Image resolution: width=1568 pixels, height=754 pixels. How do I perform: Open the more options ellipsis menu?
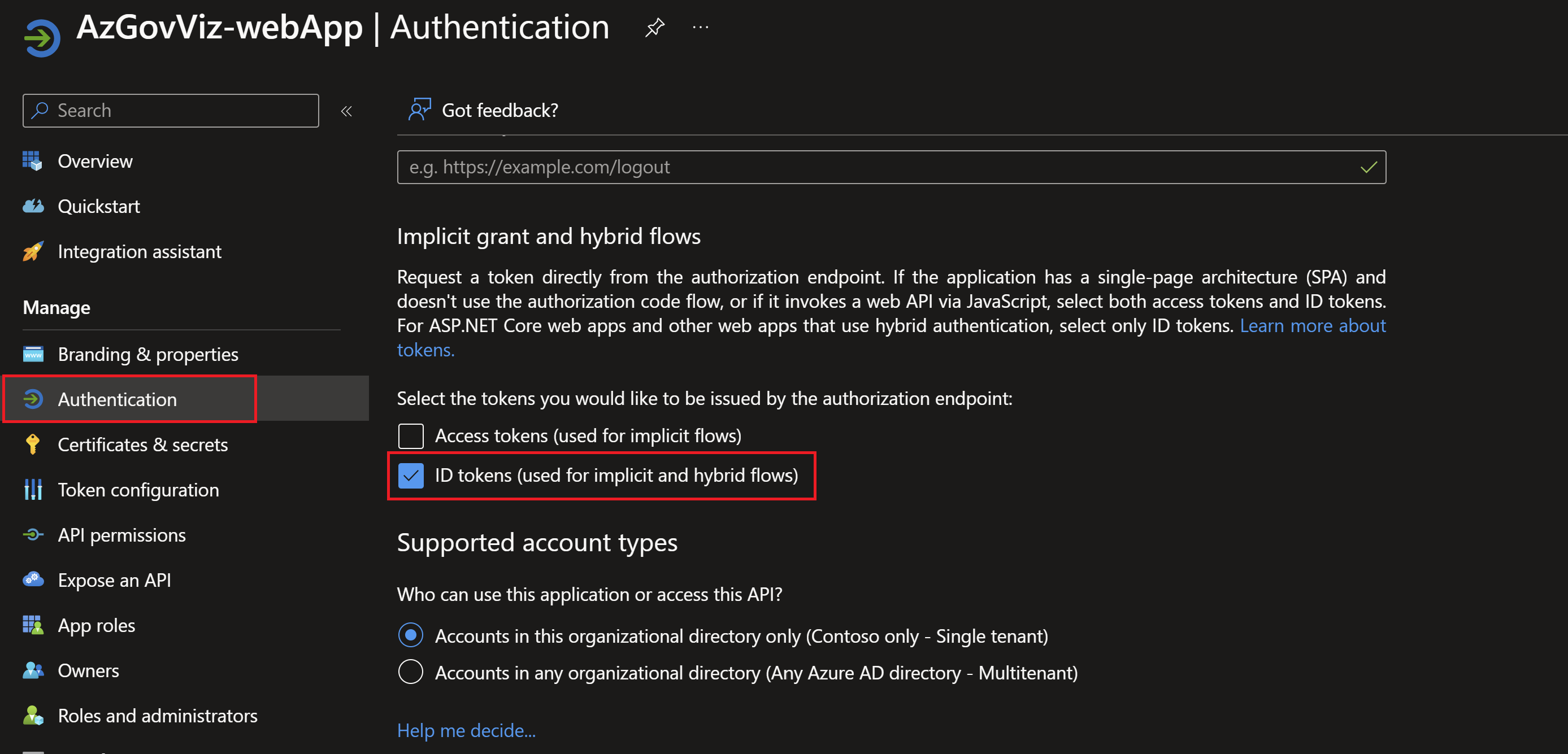(700, 27)
